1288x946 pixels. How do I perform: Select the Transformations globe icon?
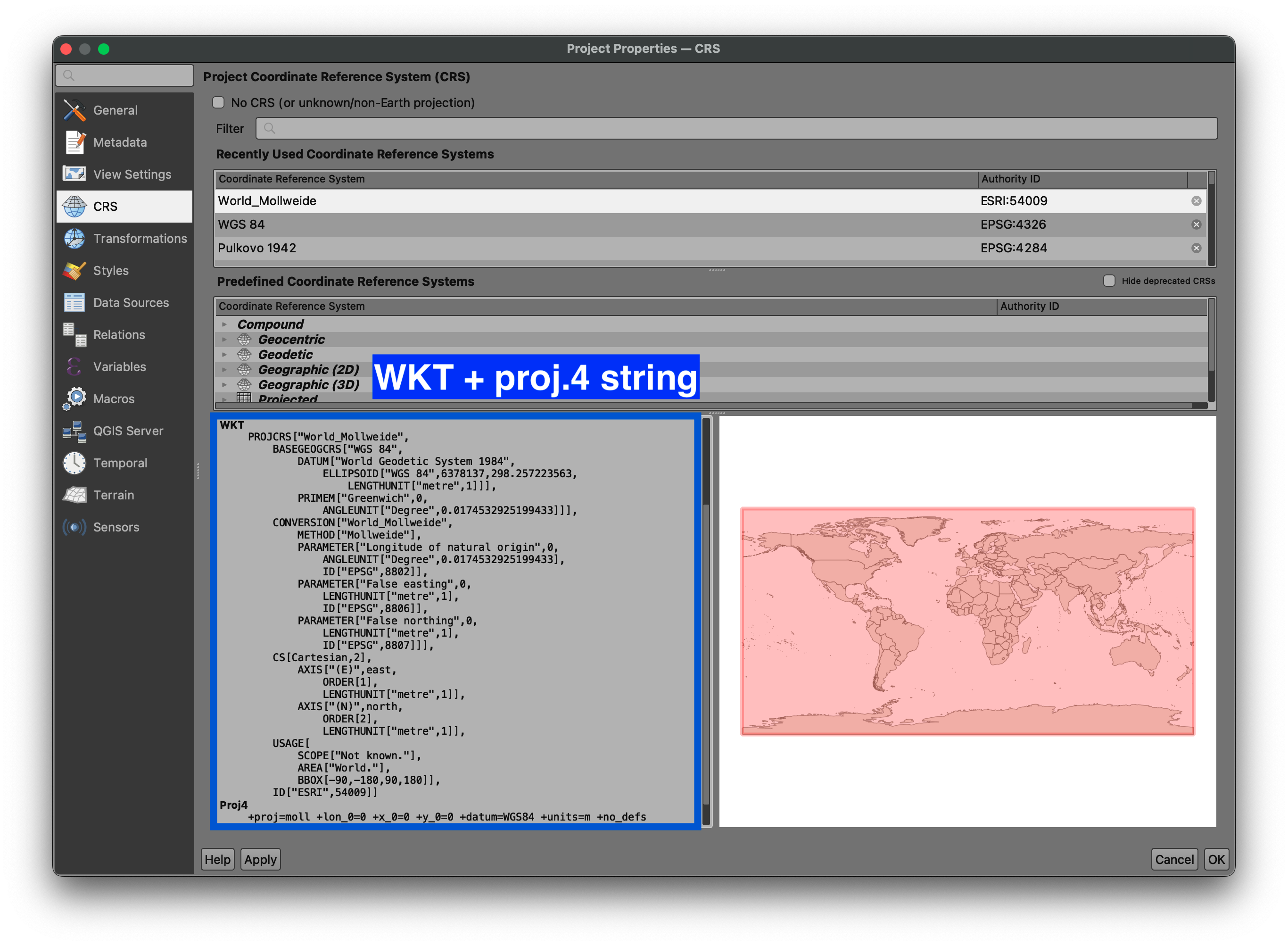74,239
